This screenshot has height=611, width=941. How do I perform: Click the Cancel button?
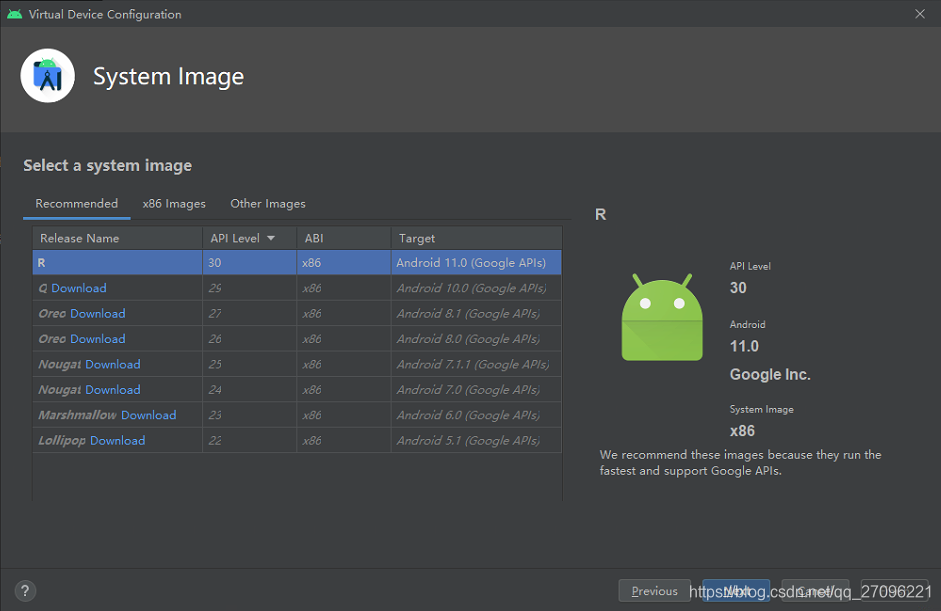tap(815, 591)
